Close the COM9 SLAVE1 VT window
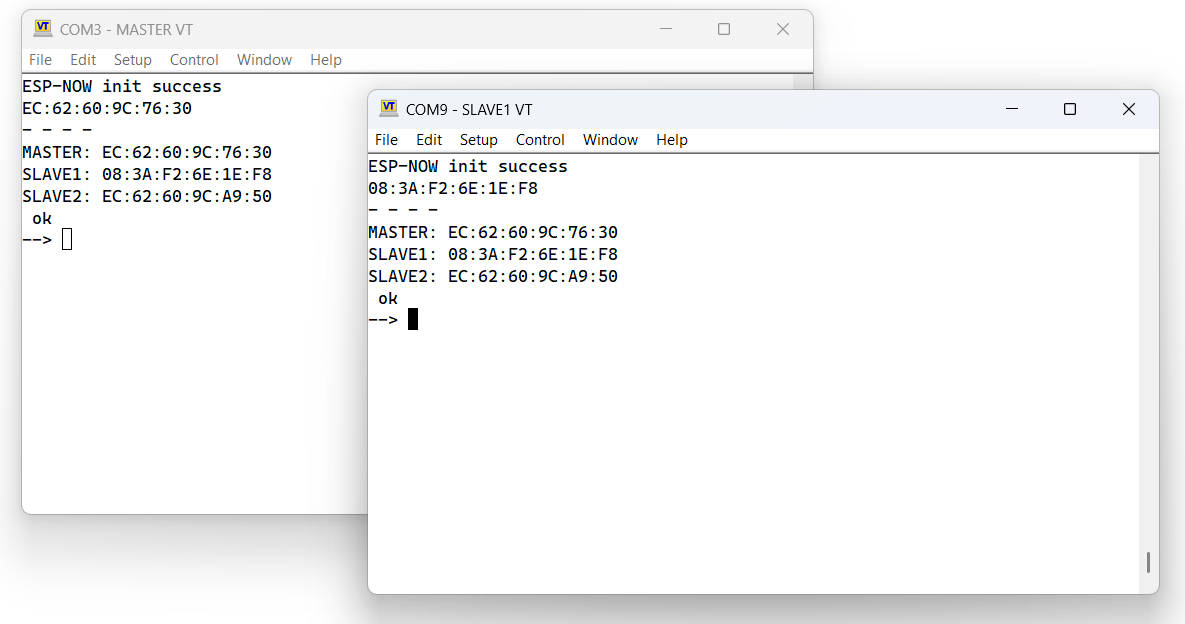1185x624 pixels. point(1129,109)
